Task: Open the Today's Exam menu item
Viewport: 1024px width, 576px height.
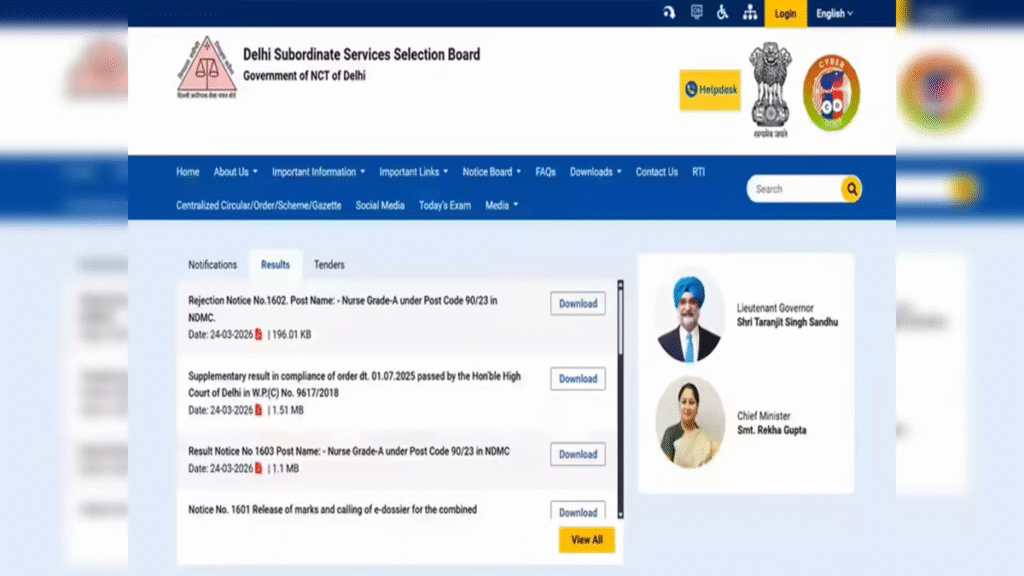Action: click(445, 205)
